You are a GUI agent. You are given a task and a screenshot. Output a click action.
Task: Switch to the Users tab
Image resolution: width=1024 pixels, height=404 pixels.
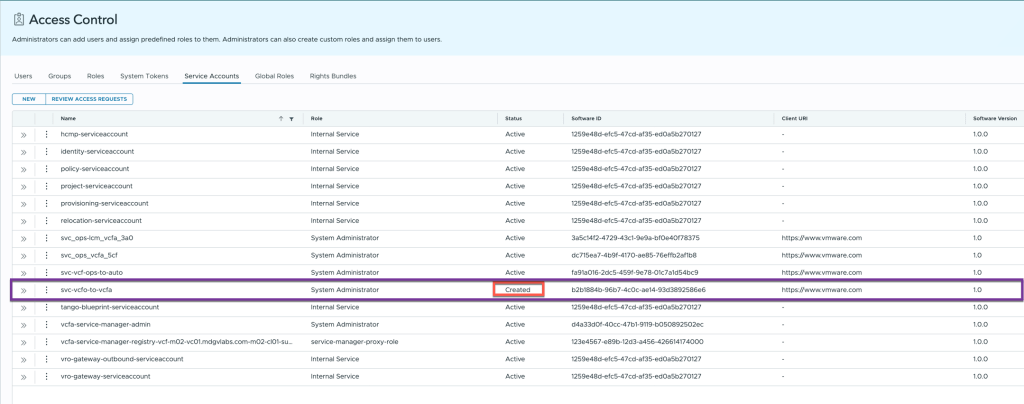(x=23, y=76)
